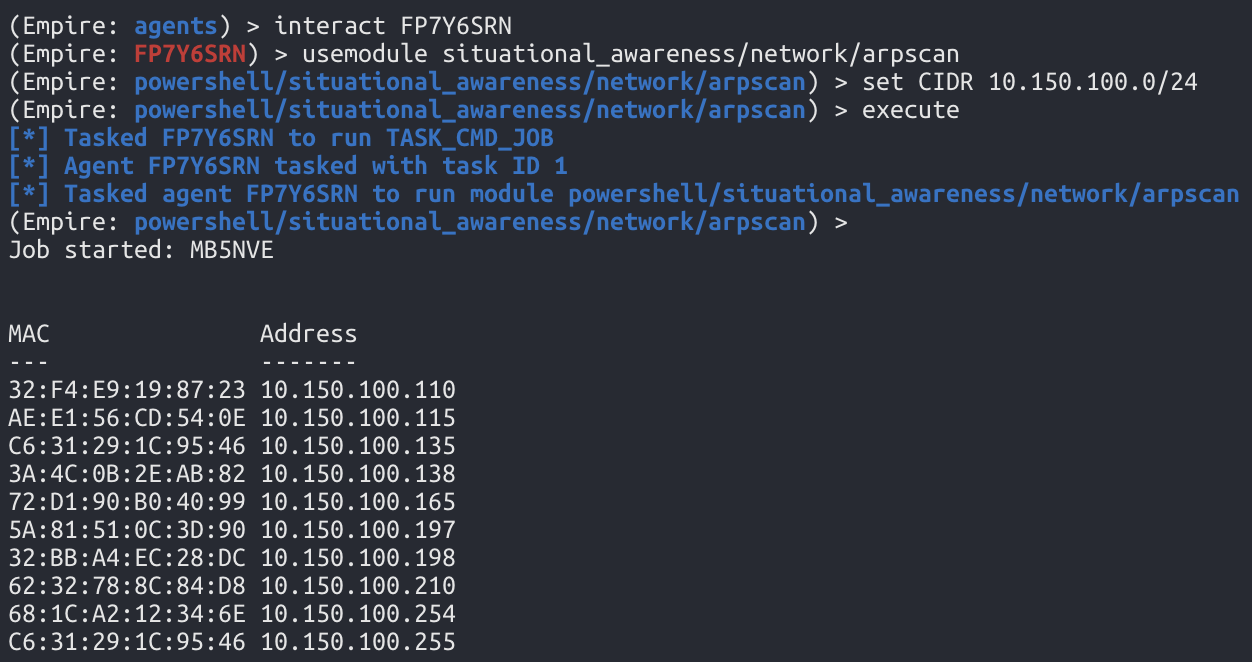
Task: Click the 'MAC' column header
Action: point(29,334)
